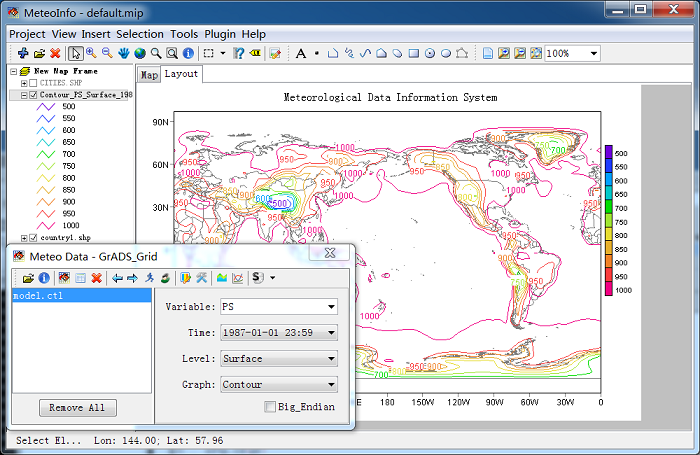
Task: Click the Open Data folder icon in main toolbar
Action: [39, 54]
